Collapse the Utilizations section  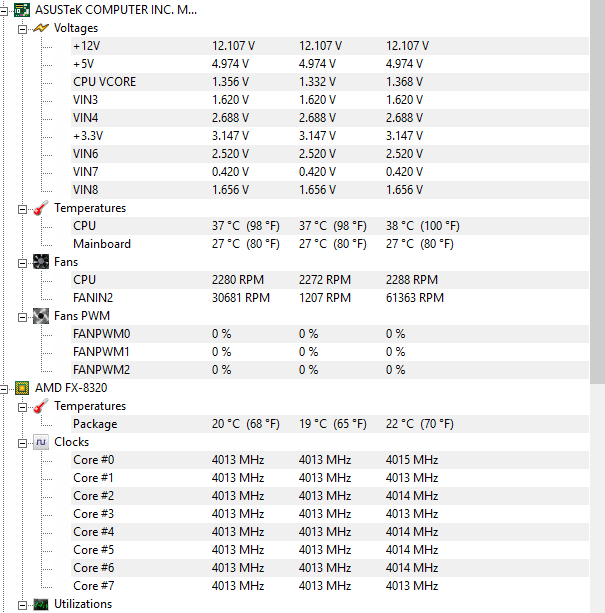(x=22, y=606)
